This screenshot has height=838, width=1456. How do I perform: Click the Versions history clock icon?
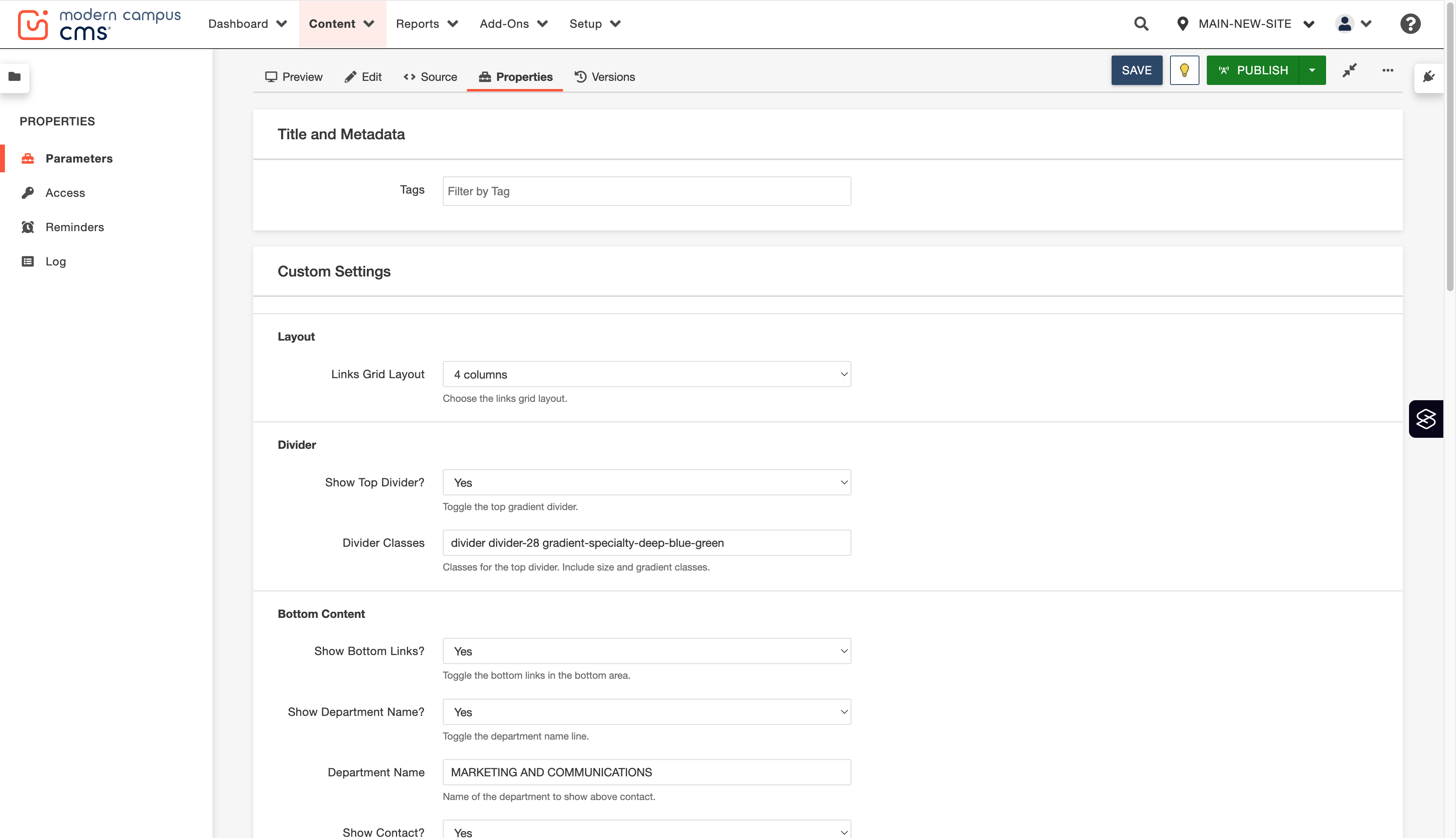pyautogui.click(x=581, y=76)
